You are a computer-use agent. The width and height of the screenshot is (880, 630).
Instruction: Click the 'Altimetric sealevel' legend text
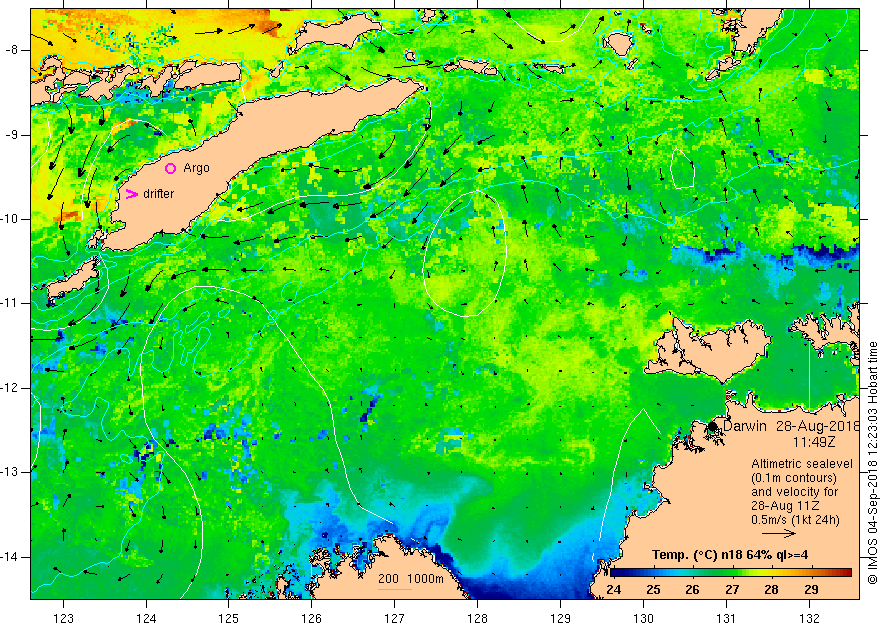(x=802, y=464)
